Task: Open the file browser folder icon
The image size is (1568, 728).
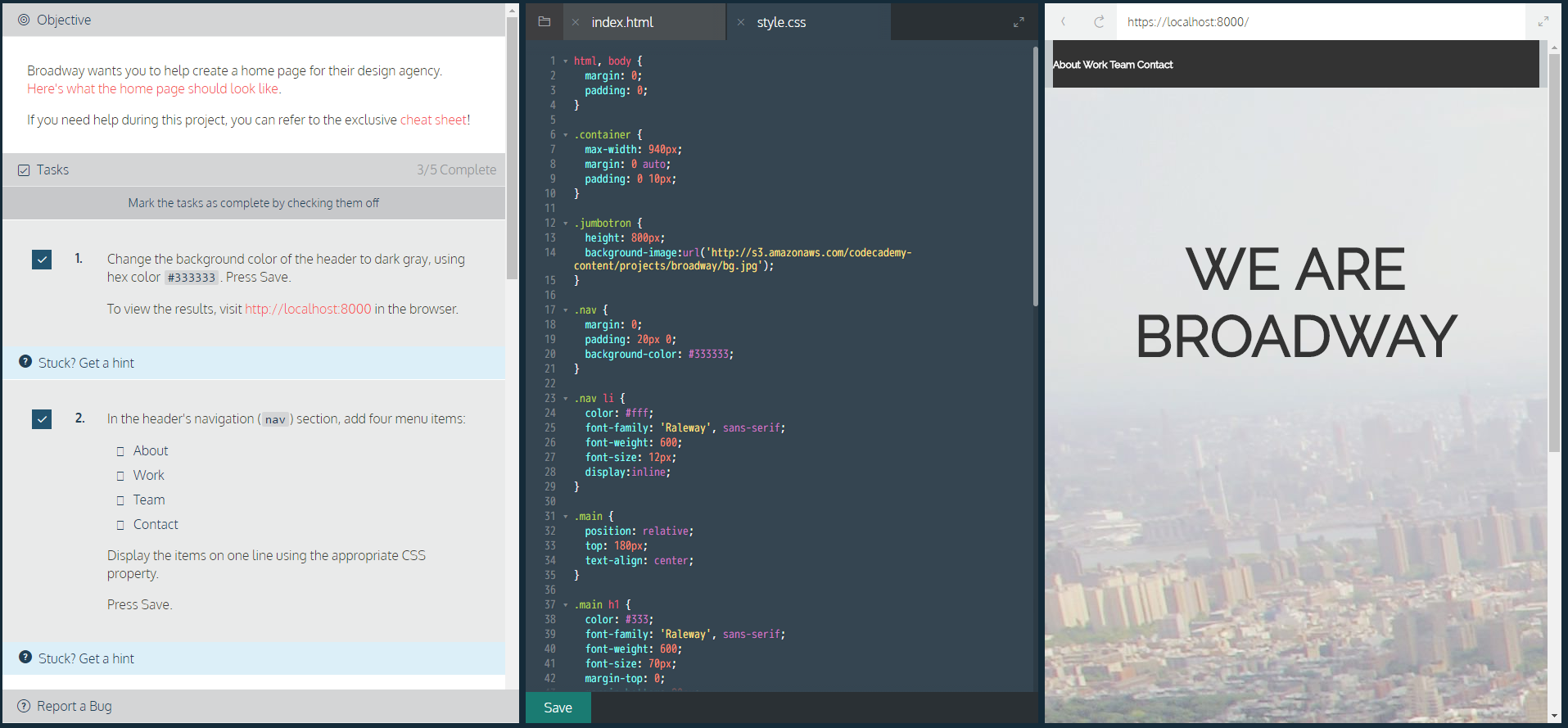Action: pyautogui.click(x=545, y=22)
